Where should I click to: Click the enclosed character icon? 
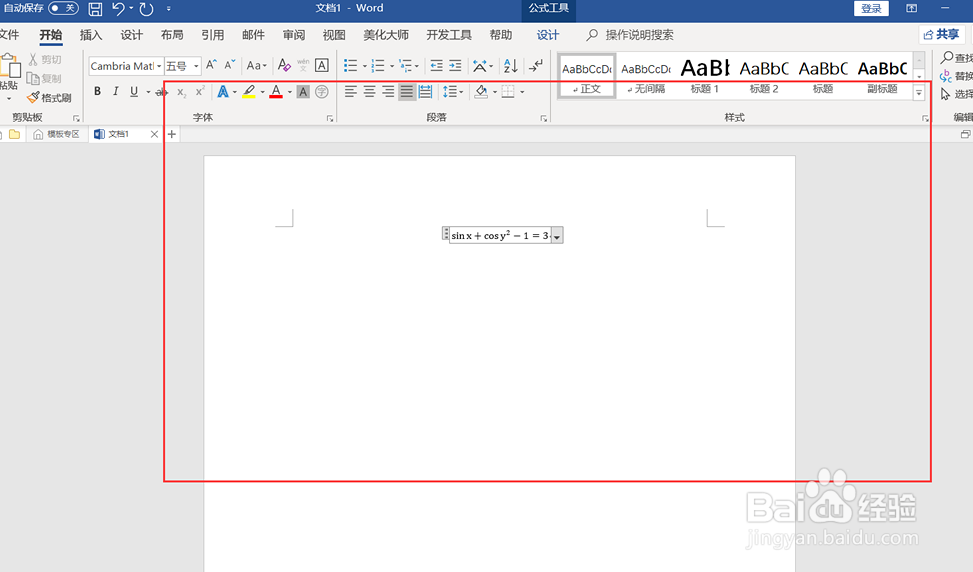pyautogui.click(x=321, y=92)
